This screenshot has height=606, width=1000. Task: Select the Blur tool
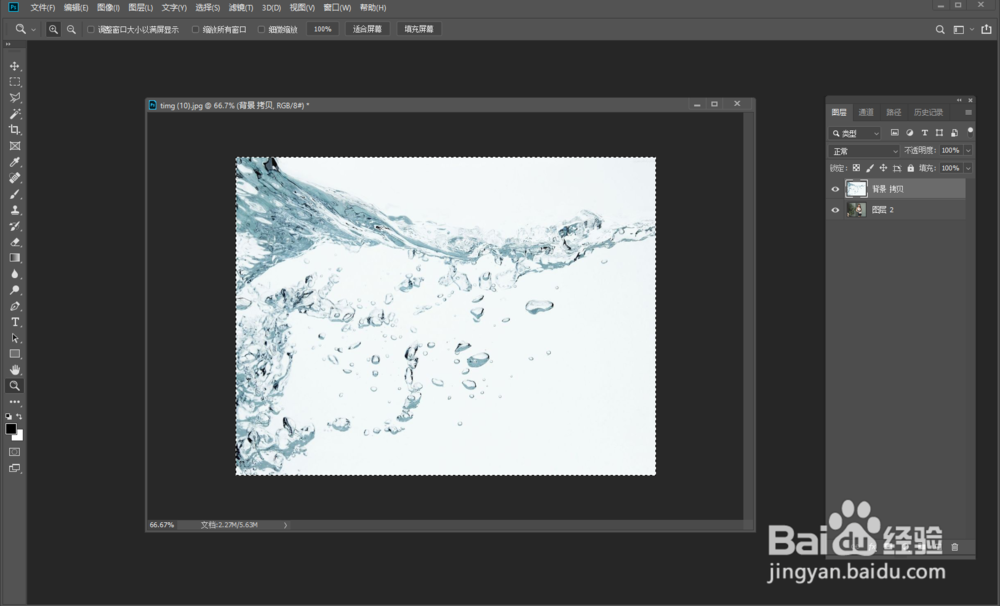15,274
